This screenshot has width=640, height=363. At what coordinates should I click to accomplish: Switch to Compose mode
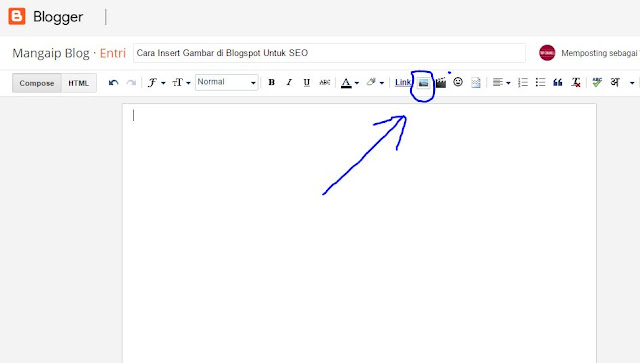(x=37, y=83)
